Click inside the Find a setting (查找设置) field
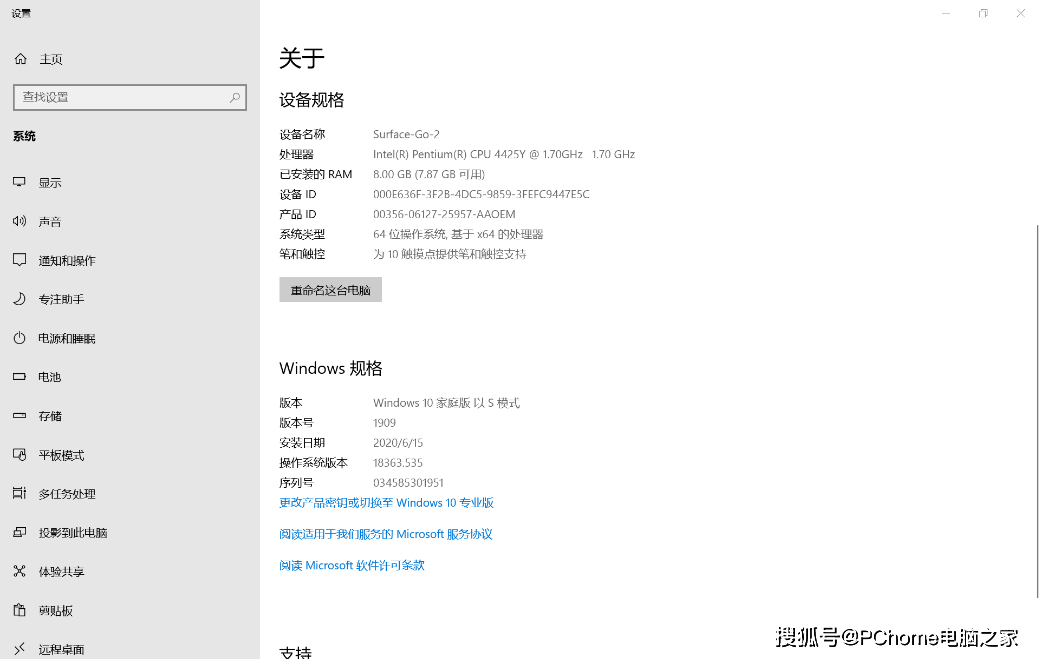The height and width of the screenshot is (659, 1040). pos(120,97)
